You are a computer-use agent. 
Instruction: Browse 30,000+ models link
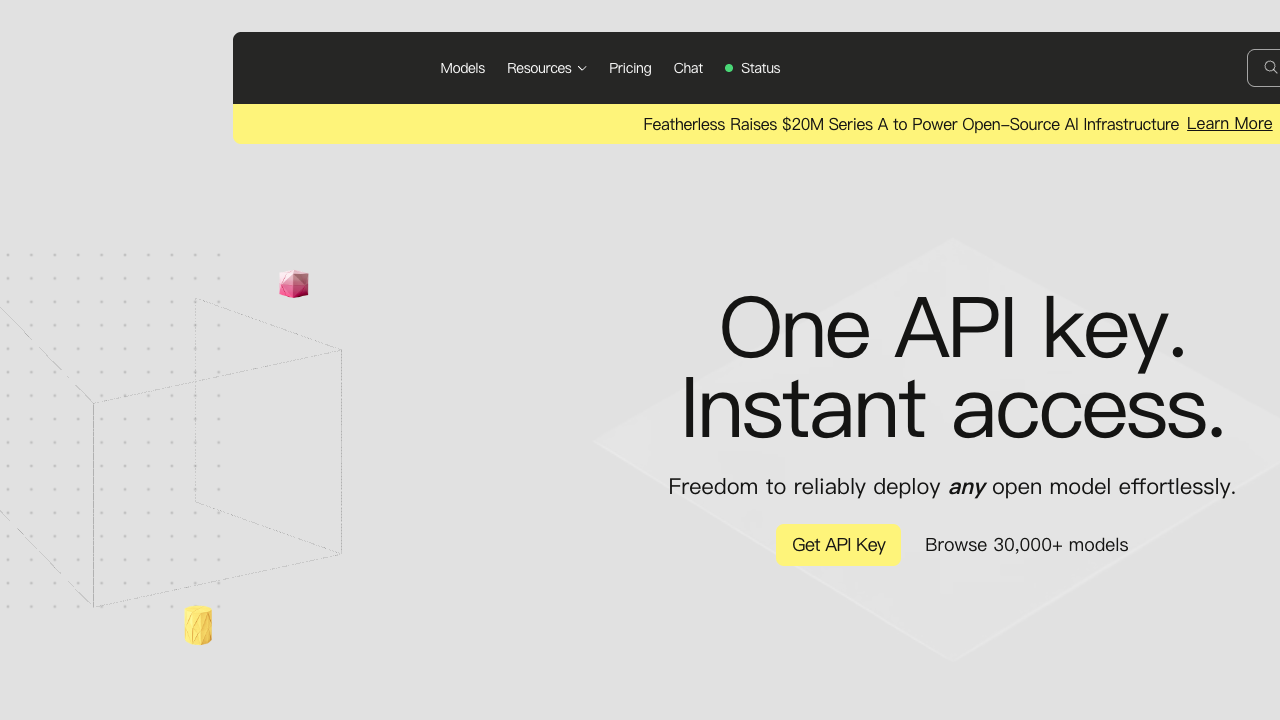(x=1026, y=545)
